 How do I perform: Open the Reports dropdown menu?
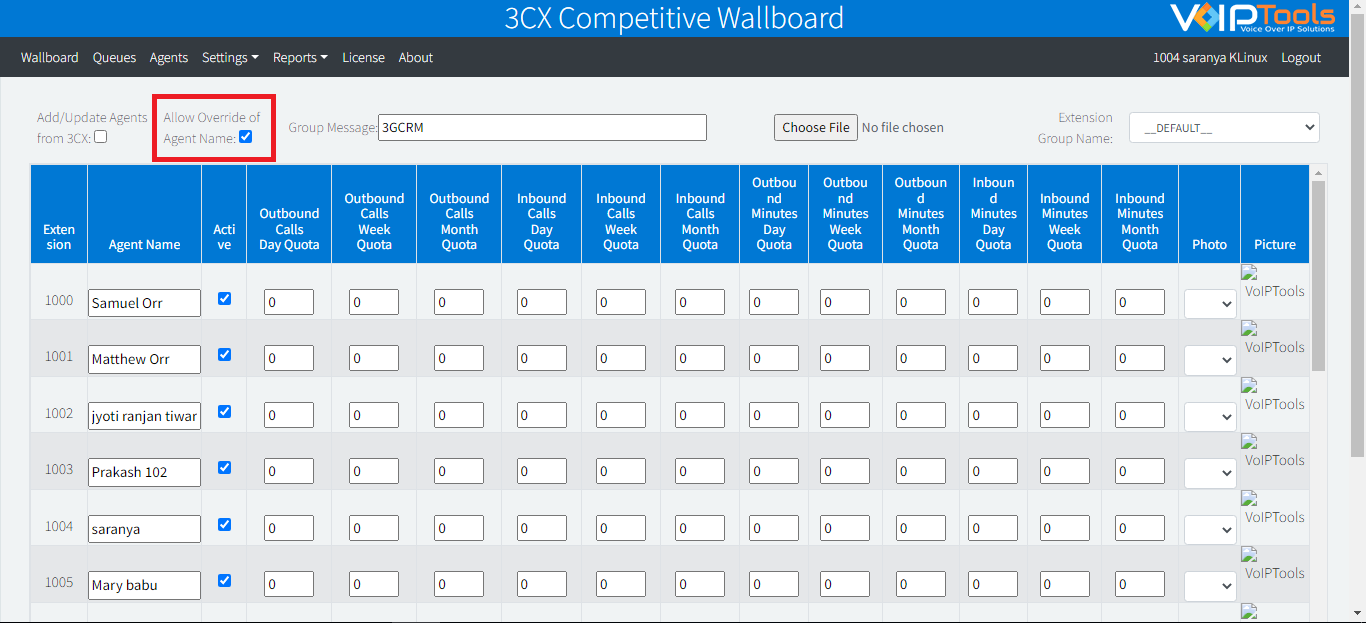click(x=300, y=58)
